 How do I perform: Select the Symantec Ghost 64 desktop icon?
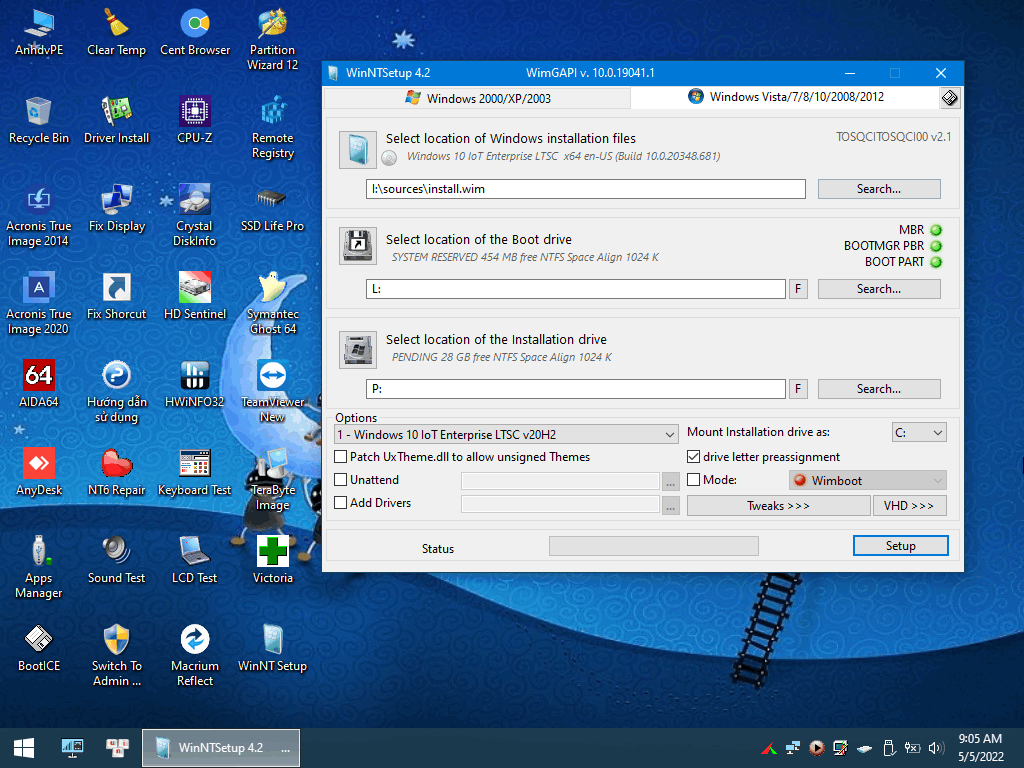pos(272,304)
